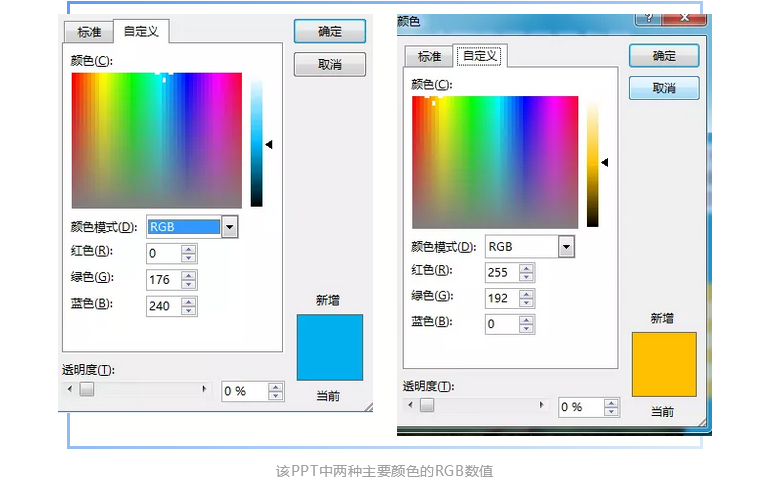This screenshot has width=775, height=495.
Task: Click the orange 新增 color preview swatch
Action: [664, 364]
